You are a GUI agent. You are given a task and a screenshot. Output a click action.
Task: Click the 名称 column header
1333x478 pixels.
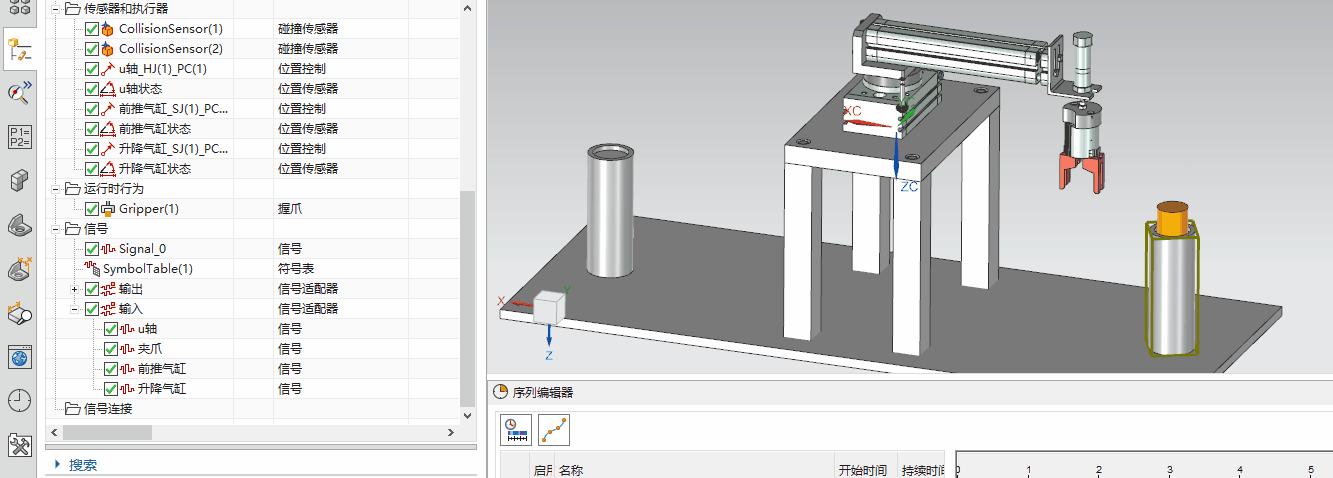point(571,470)
